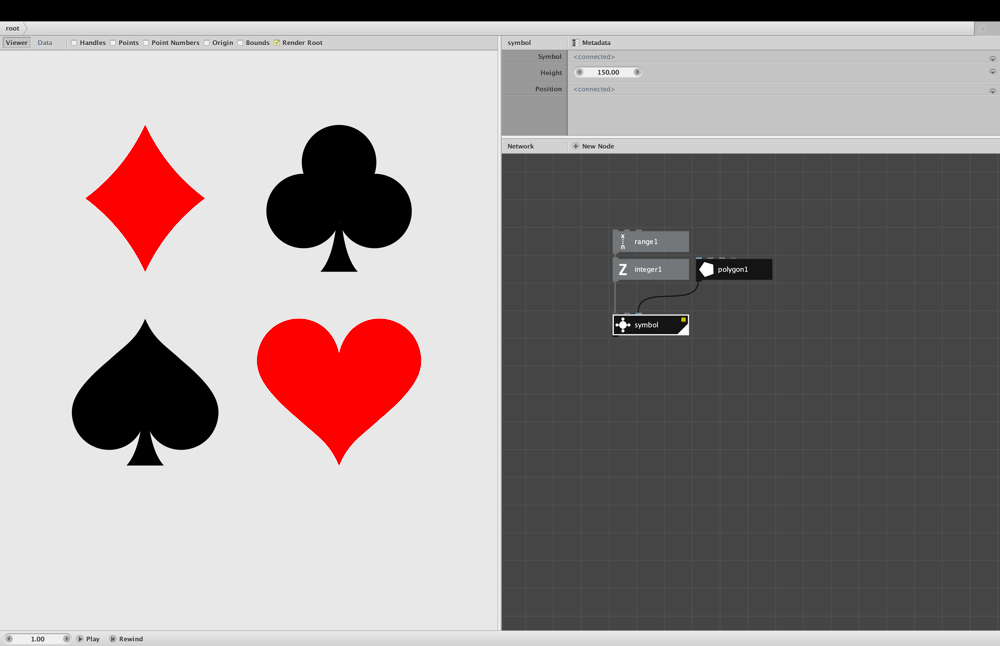
Task: Click the yellow marker on symbol node
Action: tap(683, 319)
